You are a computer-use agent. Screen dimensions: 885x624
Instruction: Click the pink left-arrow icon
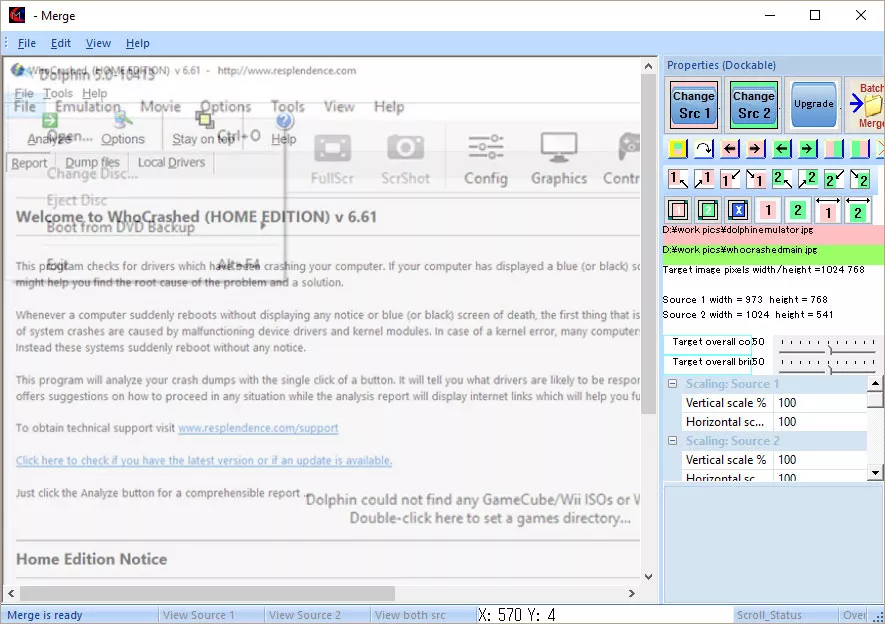(730, 149)
